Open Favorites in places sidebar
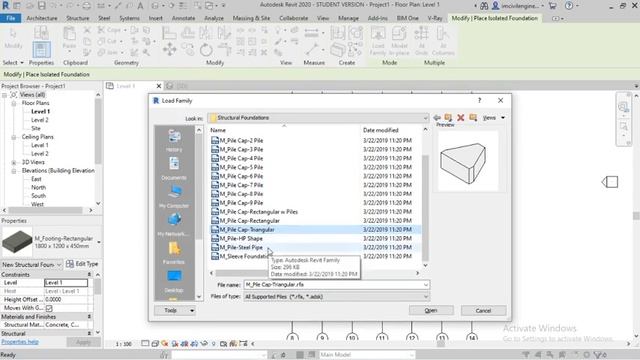 [174, 252]
